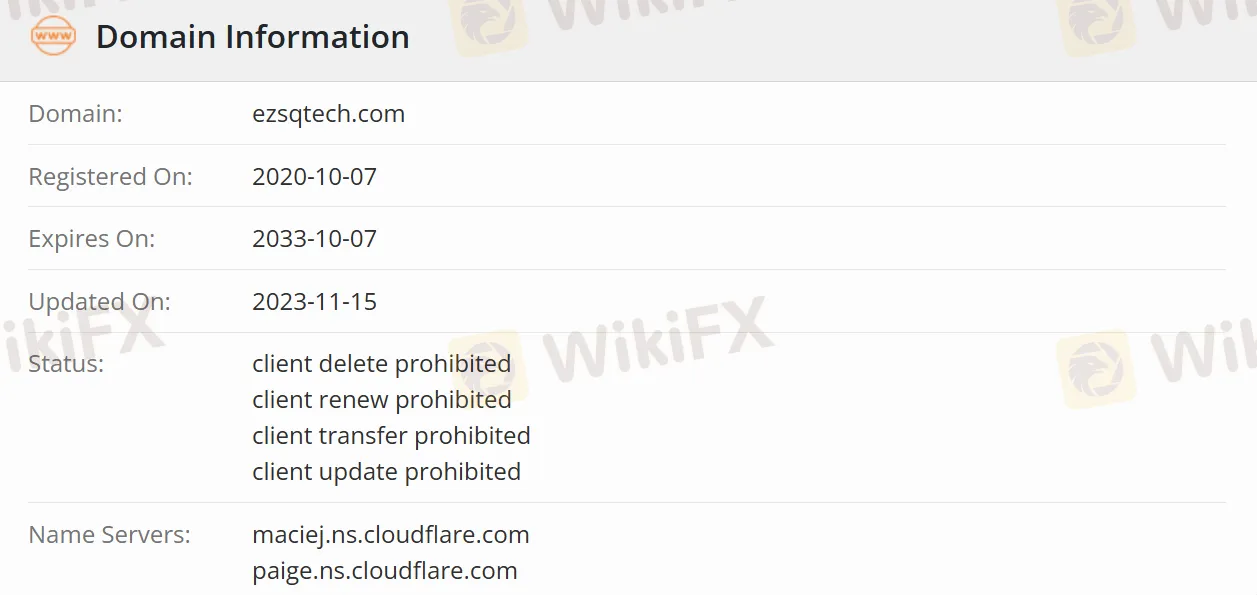Click the Domain Information heading
Viewport: 1257px width, 595px height.
pos(252,37)
